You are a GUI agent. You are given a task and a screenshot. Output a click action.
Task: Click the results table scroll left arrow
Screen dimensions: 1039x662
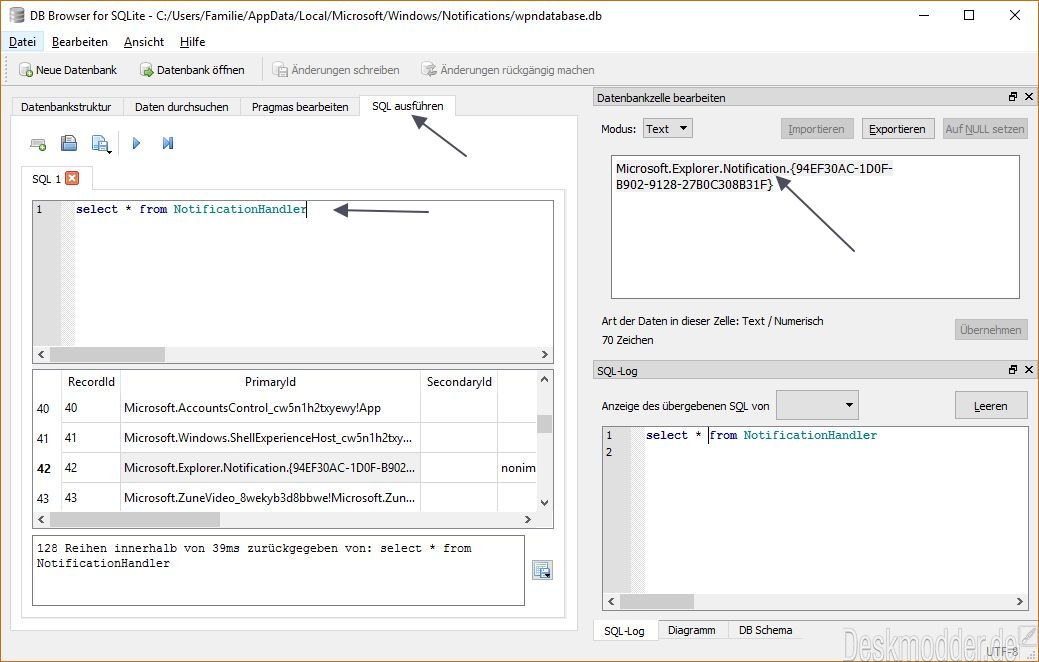click(41, 520)
